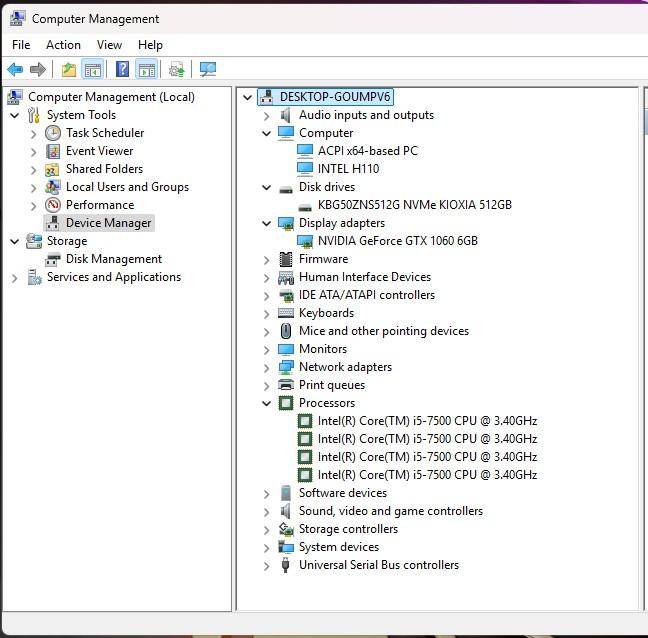Select Computer Management (Local) root node
This screenshot has height=638, width=648.
tap(111, 97)
